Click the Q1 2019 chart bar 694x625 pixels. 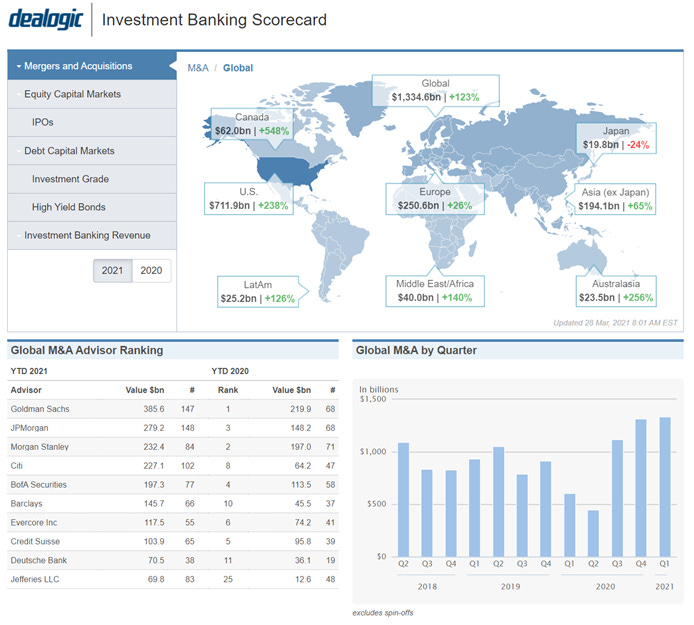pos(474,508)
